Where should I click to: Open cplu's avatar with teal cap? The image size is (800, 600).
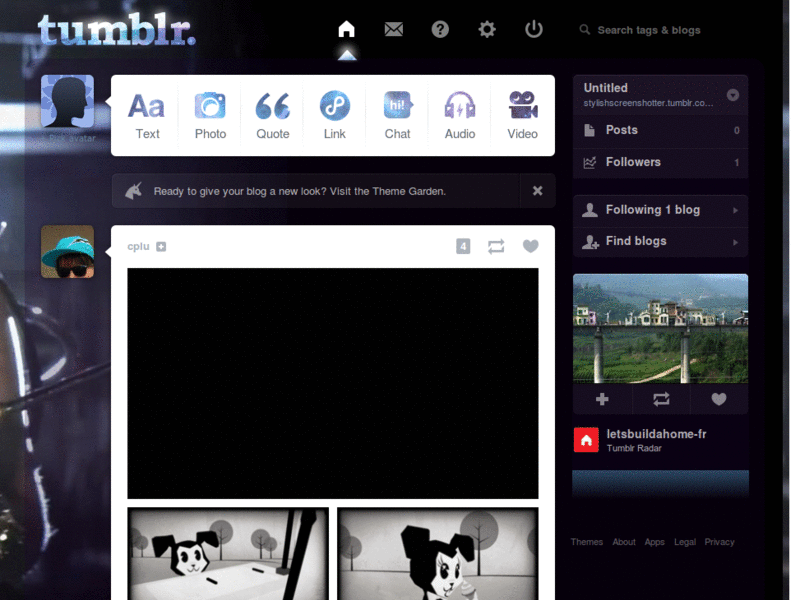(67, 252)
